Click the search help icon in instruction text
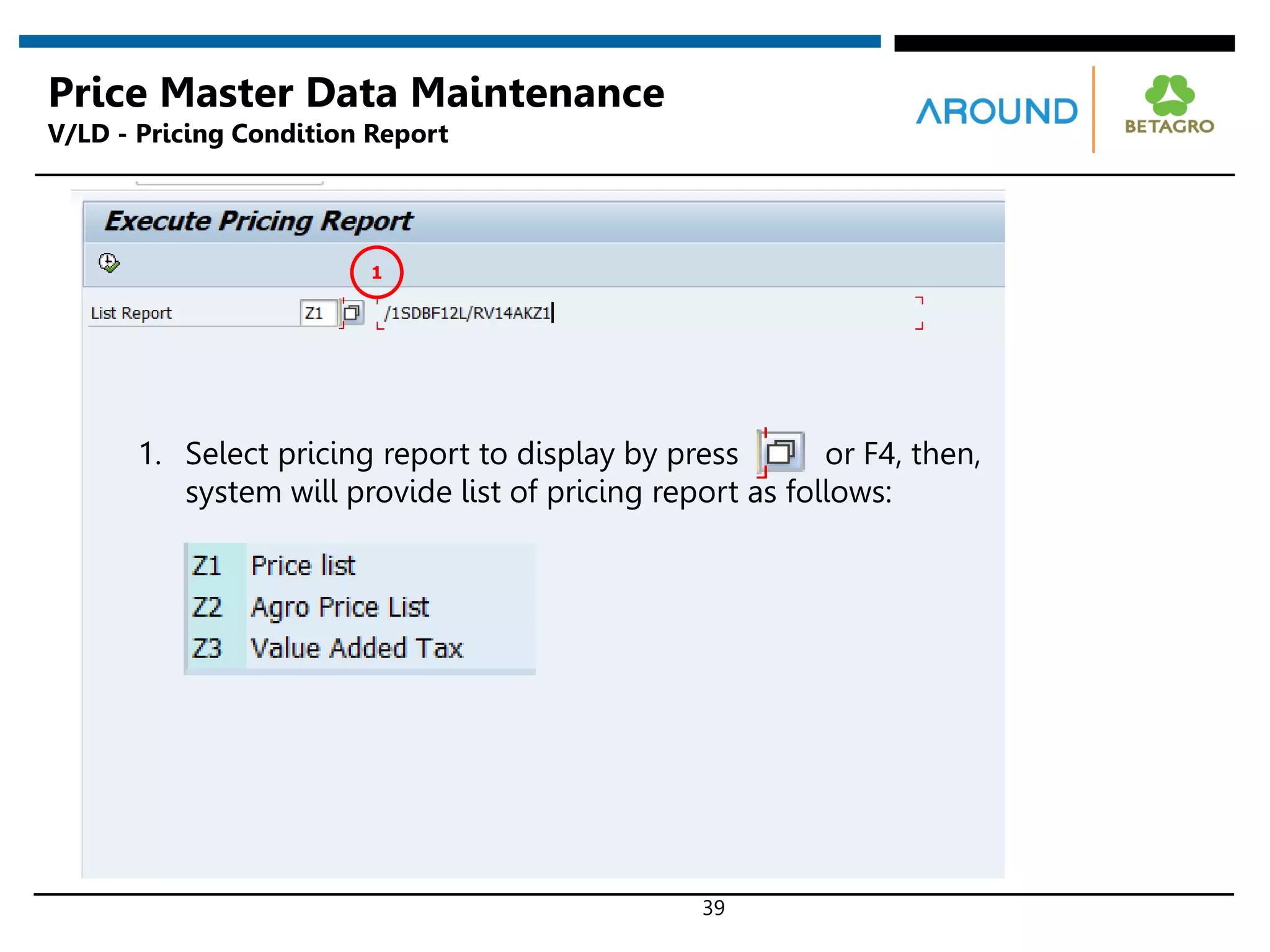Screen dimensions: 1270x952 pyautogui.click(x=781, y=452)
